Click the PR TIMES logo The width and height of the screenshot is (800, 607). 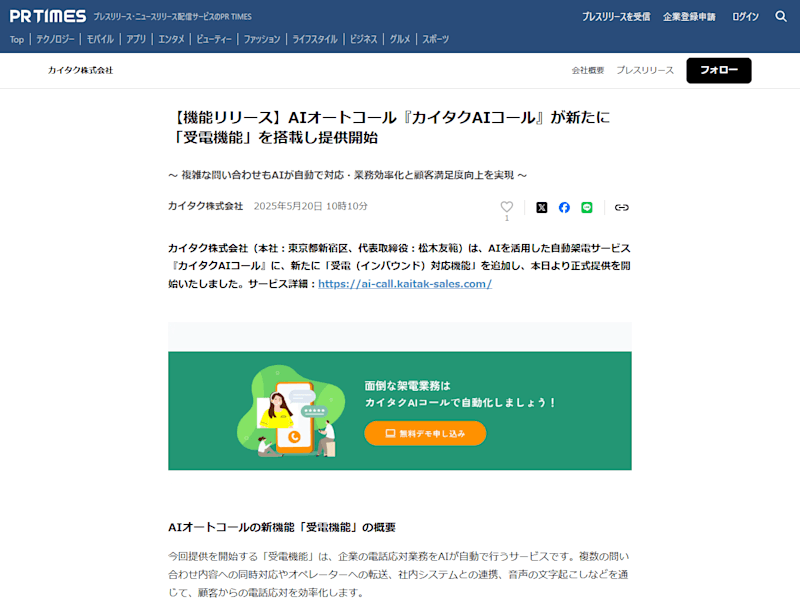[47, 15]
